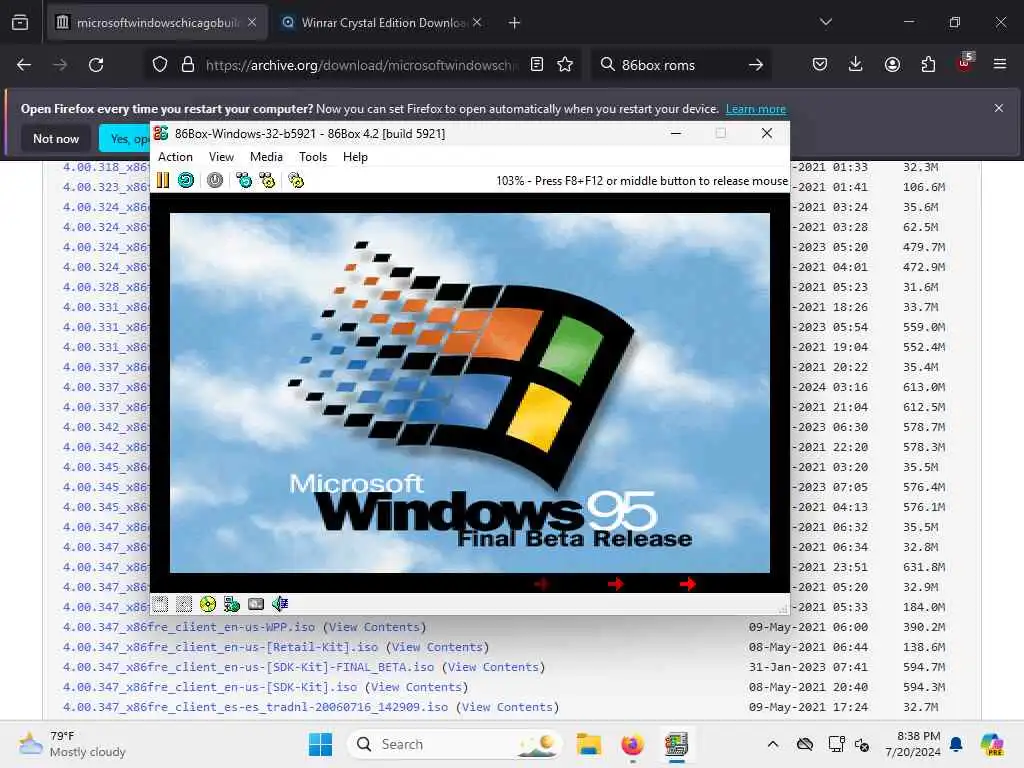Open the Media menu in 86Box
This screenshot has height=768, width=1024.
266,157
